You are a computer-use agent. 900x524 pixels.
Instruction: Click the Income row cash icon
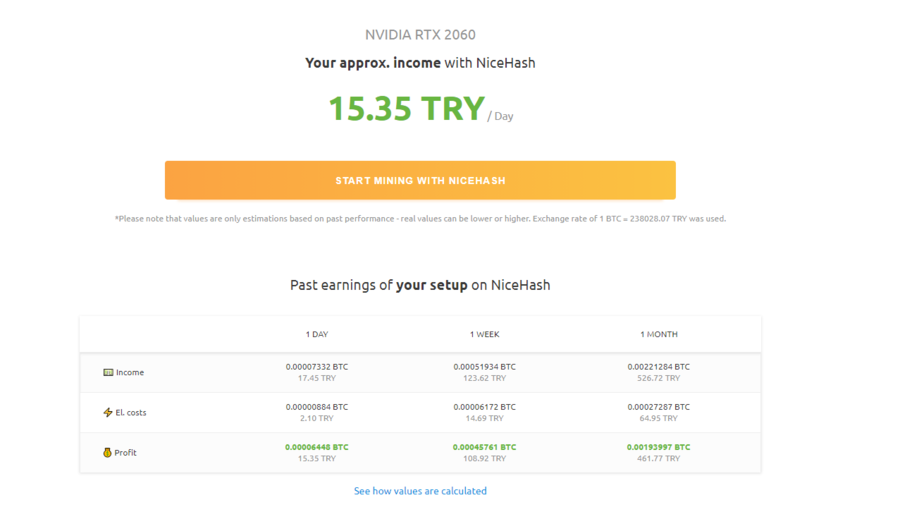pos(108,372)
